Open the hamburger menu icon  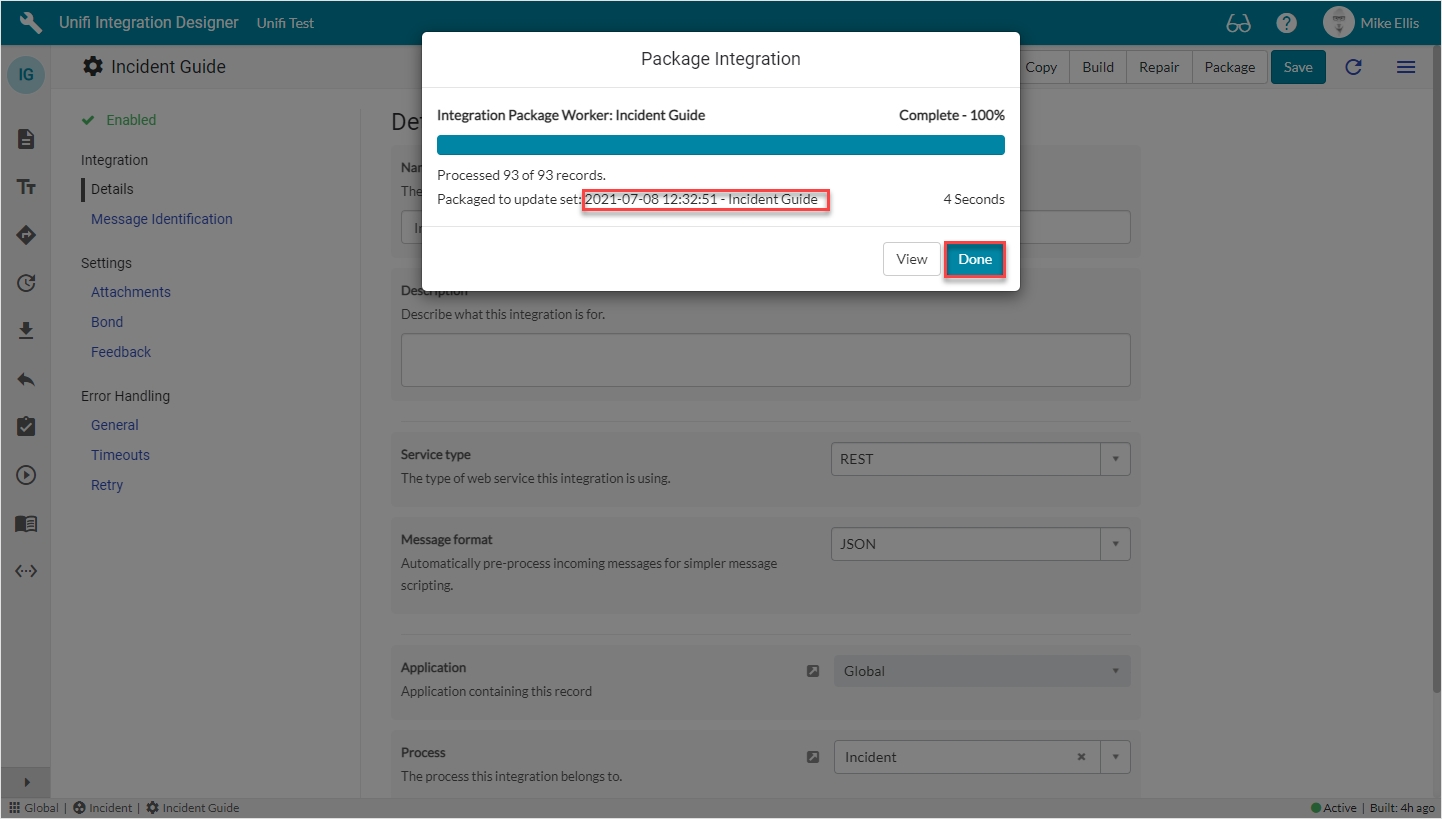pyautogui.click(x=1405, y=67)
